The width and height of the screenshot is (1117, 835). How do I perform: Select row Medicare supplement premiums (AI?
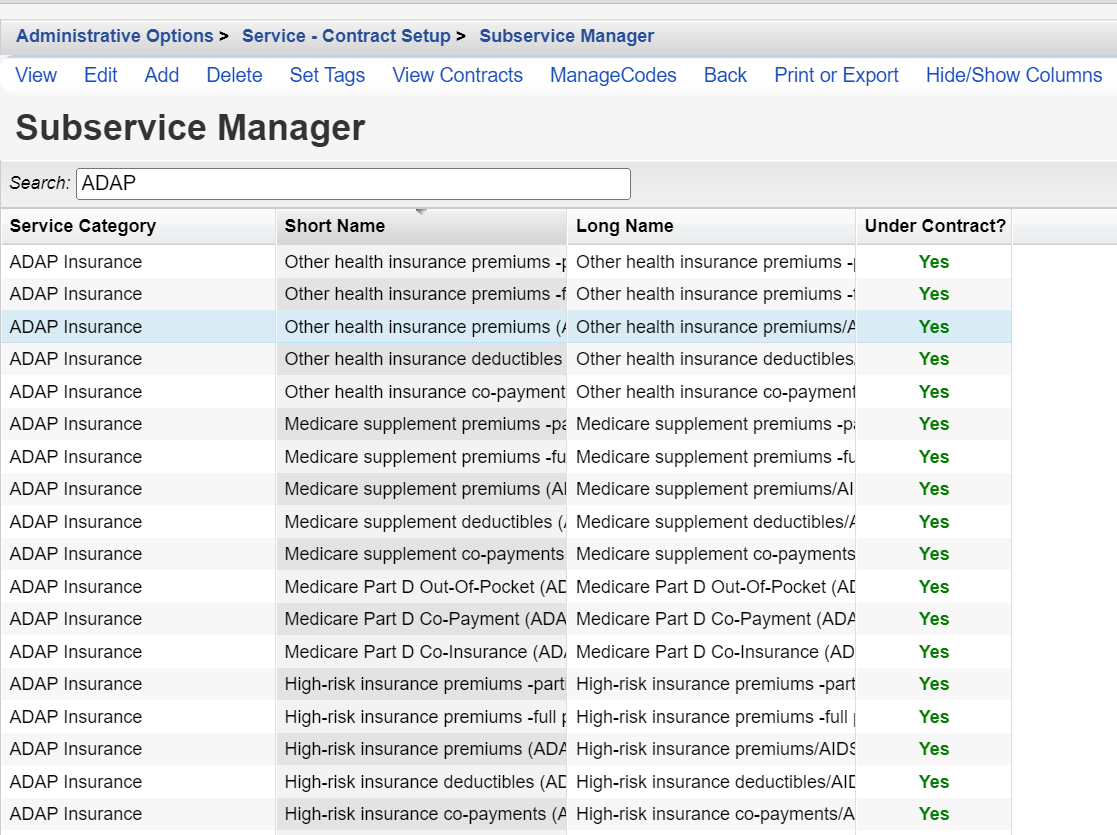point(506,489)
